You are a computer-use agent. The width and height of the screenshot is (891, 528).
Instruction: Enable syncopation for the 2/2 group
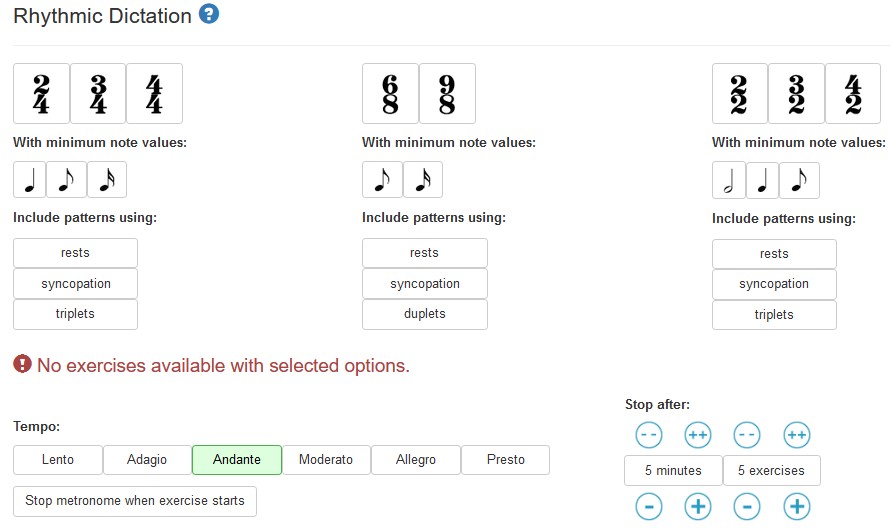[774, 284]
